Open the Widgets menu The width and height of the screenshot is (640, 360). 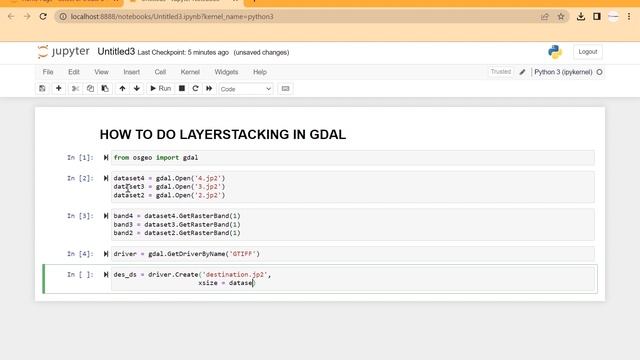point(226,72)
